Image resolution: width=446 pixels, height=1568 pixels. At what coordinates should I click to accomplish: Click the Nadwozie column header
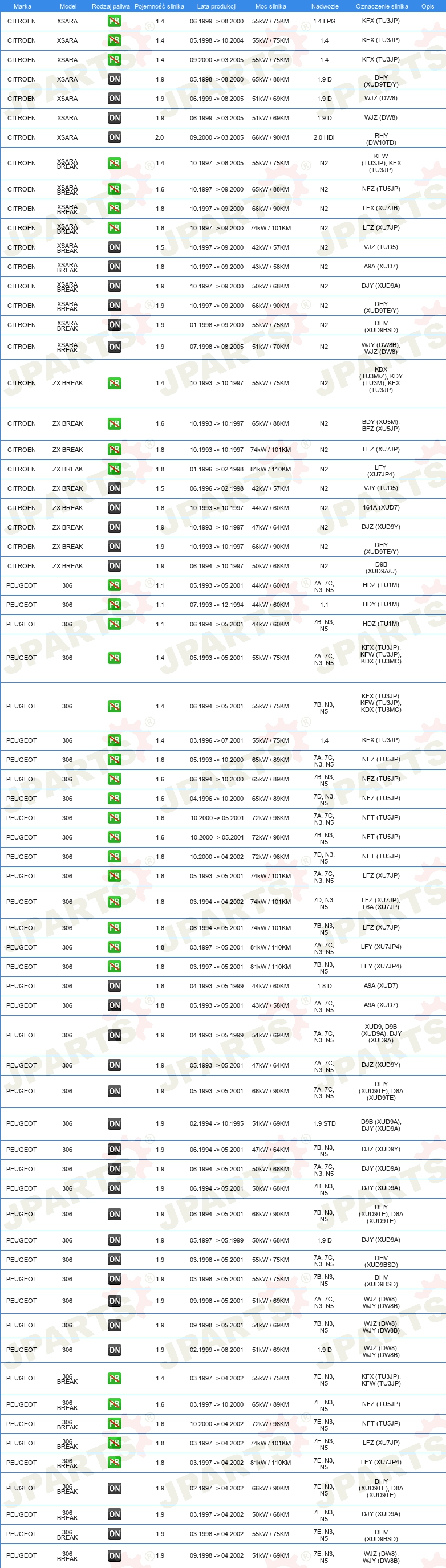point(325,6)
